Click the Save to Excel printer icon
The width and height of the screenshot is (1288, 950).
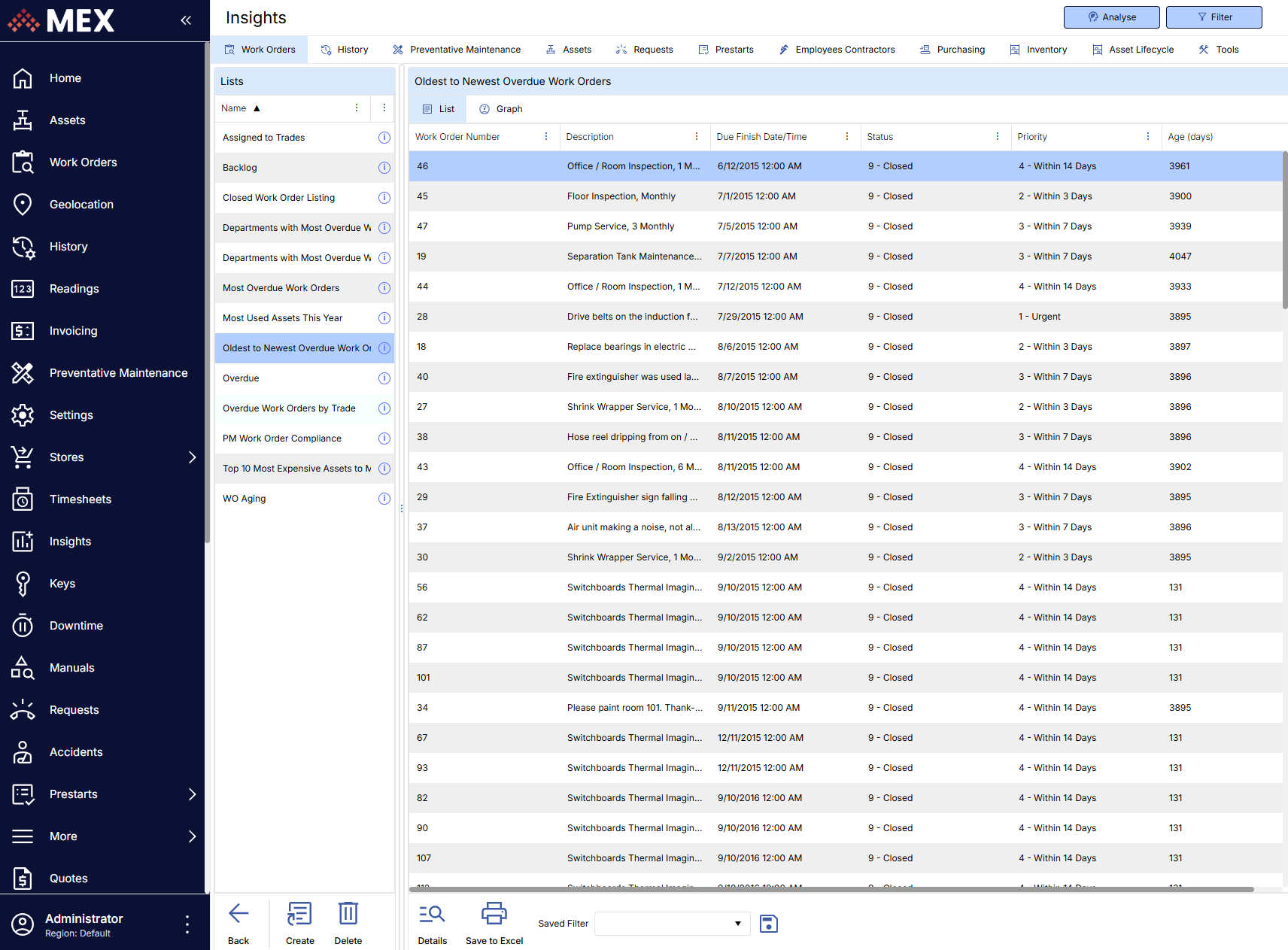tap(494, 914)
